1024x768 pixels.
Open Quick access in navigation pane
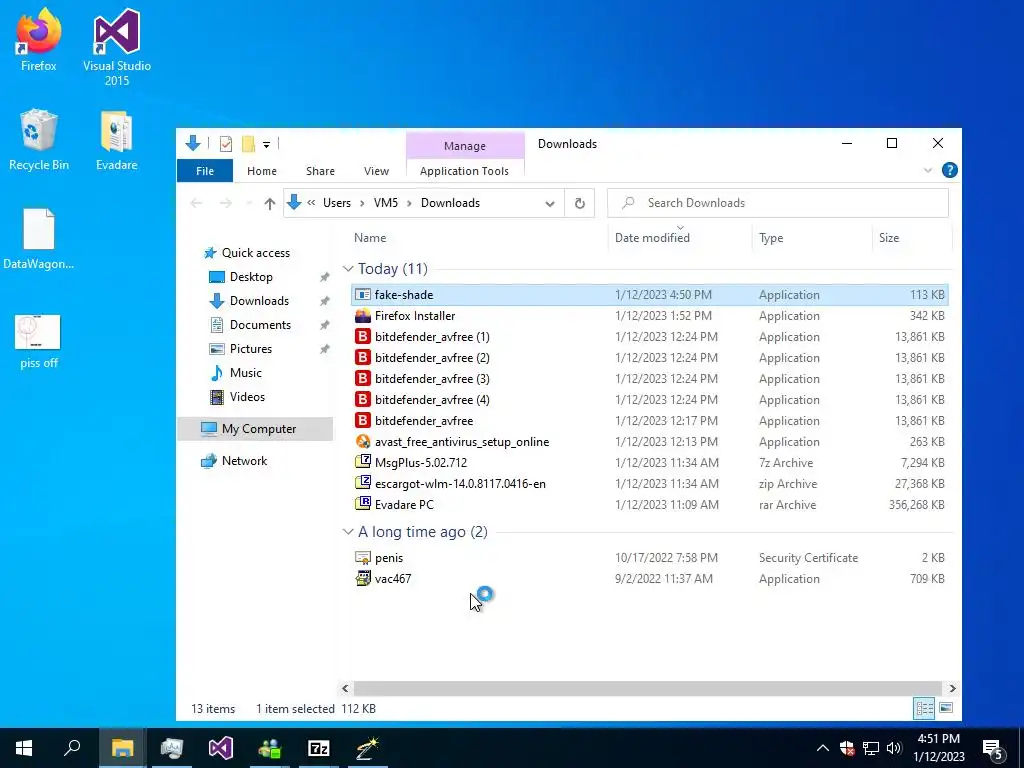pyautogui.click(x=255, y=253)
